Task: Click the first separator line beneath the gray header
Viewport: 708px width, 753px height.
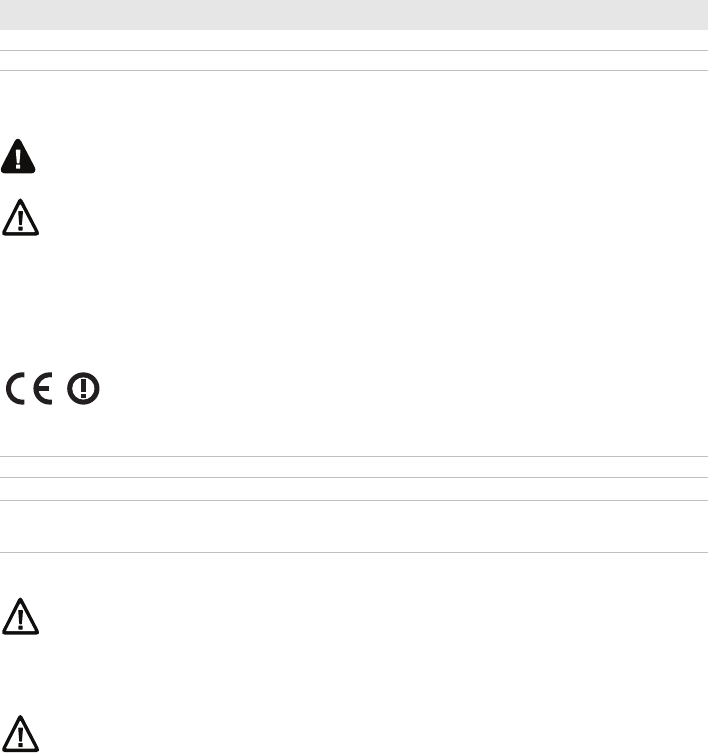Action: point(354,50)
